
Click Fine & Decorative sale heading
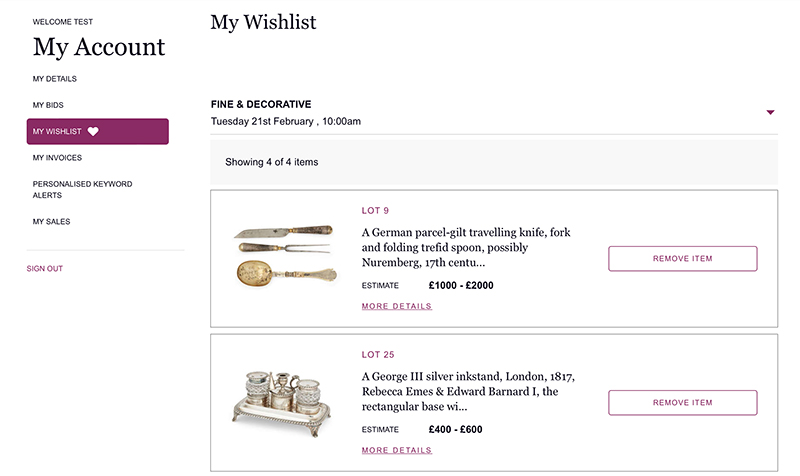(261, 104)
